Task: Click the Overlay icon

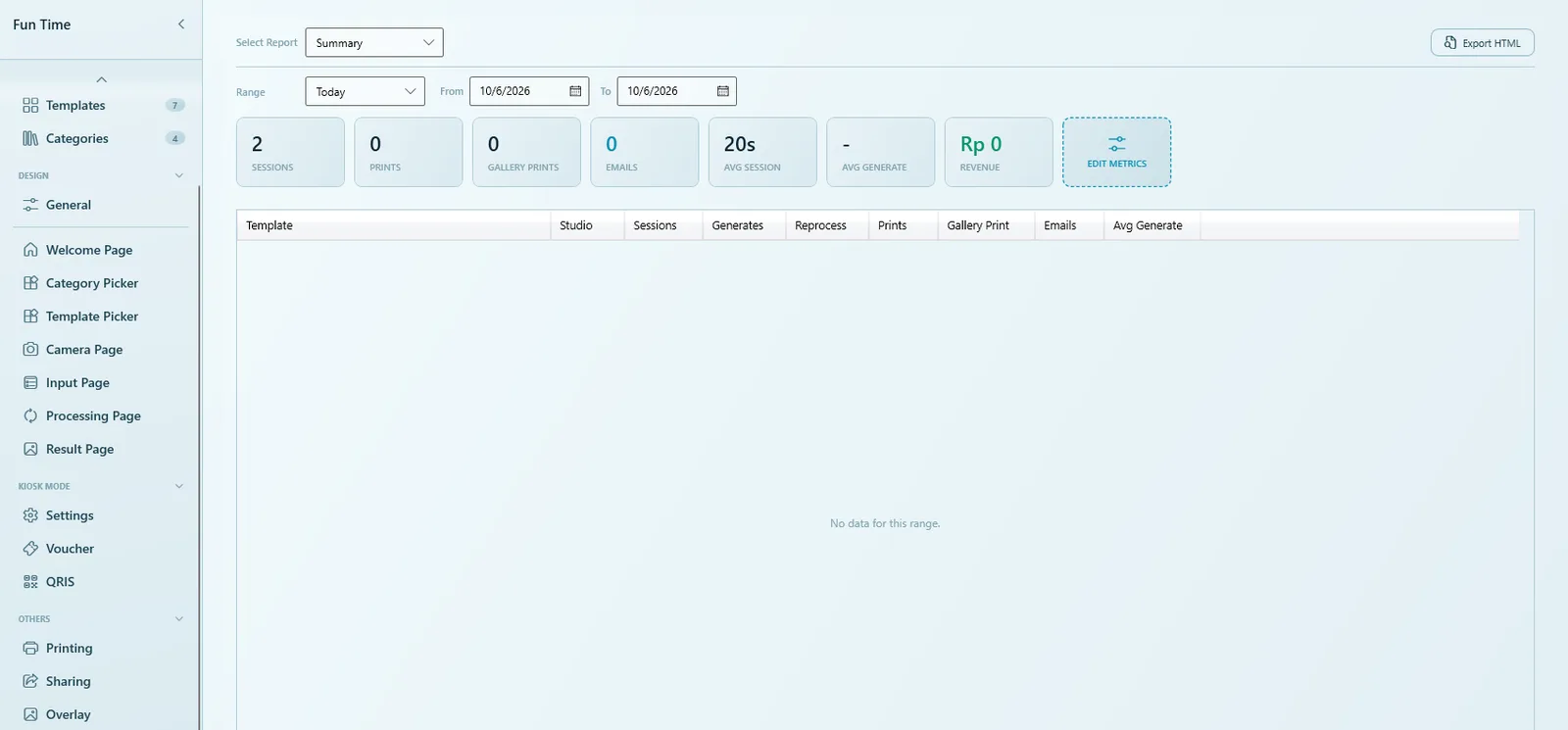Action: click(30, 715)
